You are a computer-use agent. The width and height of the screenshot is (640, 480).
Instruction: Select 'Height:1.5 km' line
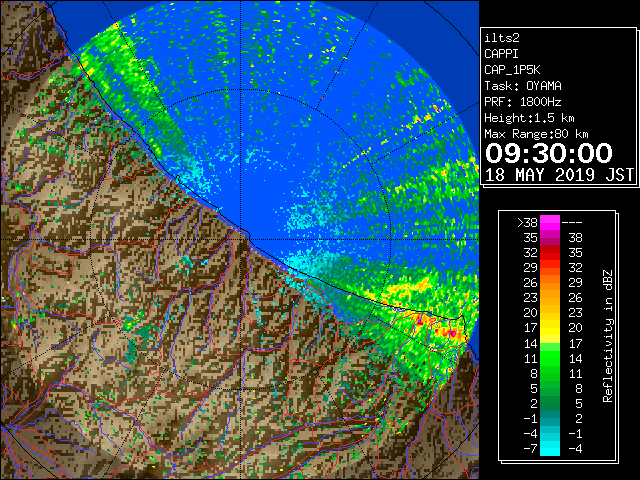pos(529,118)
